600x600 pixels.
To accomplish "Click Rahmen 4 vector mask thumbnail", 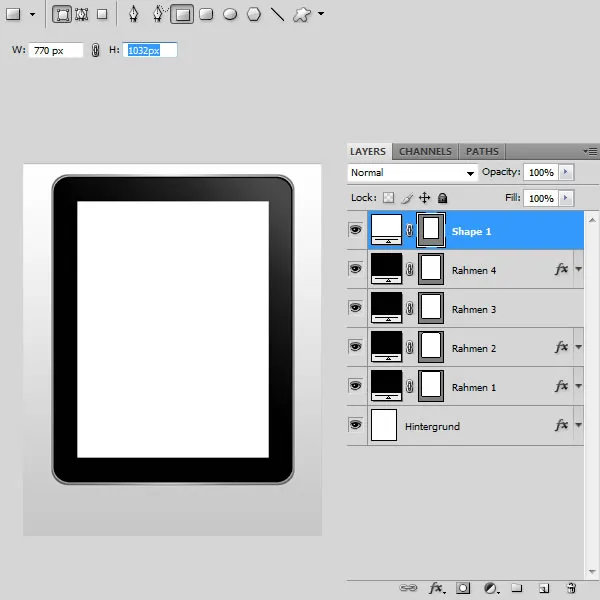I will (431, 269).
